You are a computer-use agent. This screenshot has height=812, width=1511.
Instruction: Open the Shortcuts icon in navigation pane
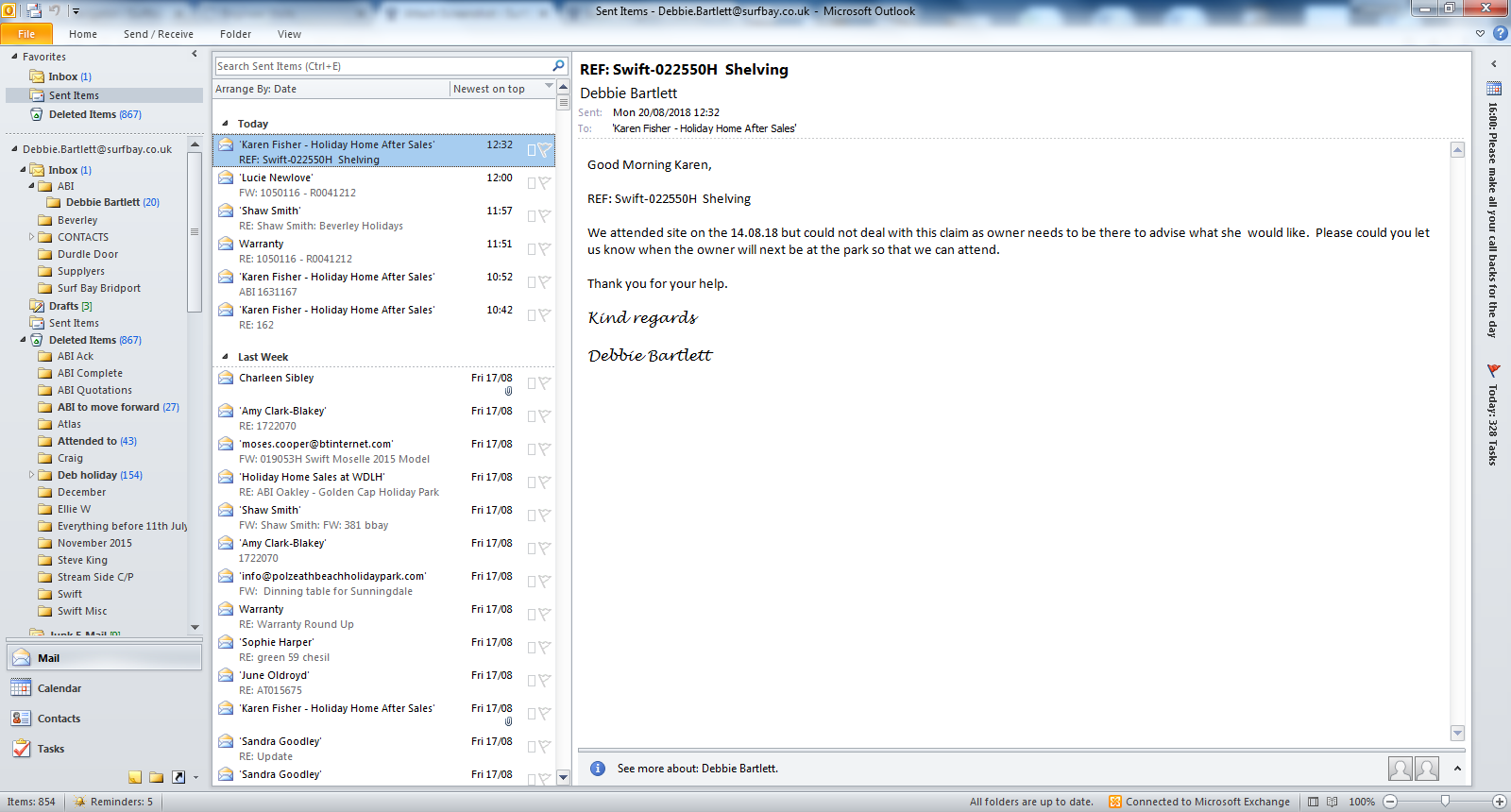click(178, 777)
